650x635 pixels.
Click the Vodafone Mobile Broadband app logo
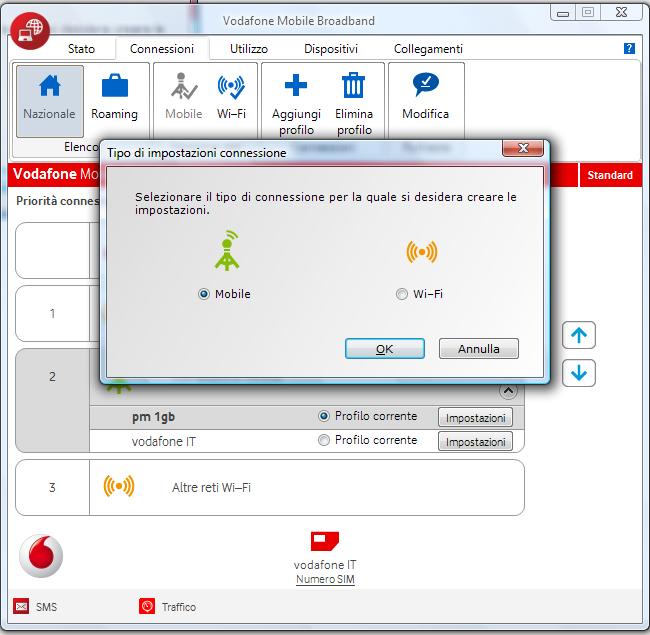pos(30,31)
